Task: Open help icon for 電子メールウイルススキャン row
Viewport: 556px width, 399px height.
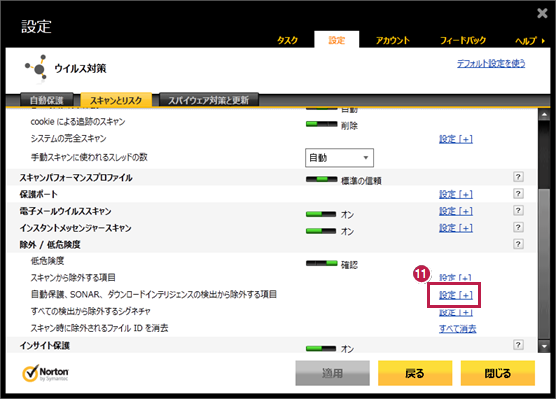Action: [x=518, y=210]
